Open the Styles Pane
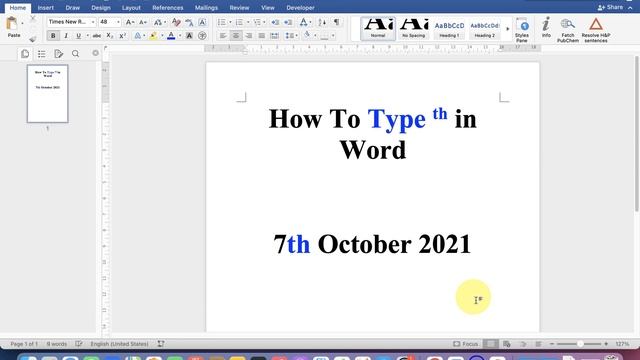The image size is (640, 360). (522, 29)
